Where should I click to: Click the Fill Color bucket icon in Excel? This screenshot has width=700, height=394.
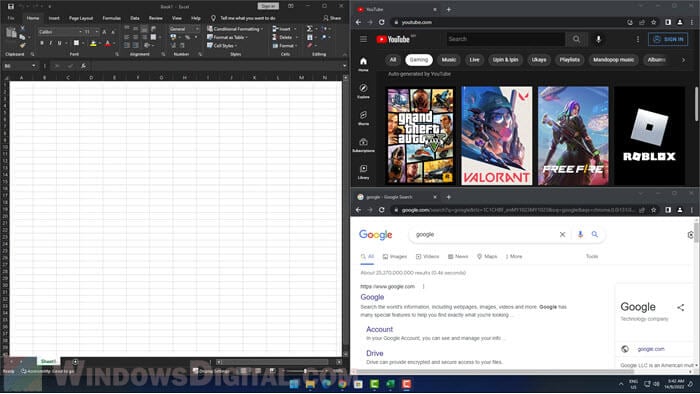93,43
